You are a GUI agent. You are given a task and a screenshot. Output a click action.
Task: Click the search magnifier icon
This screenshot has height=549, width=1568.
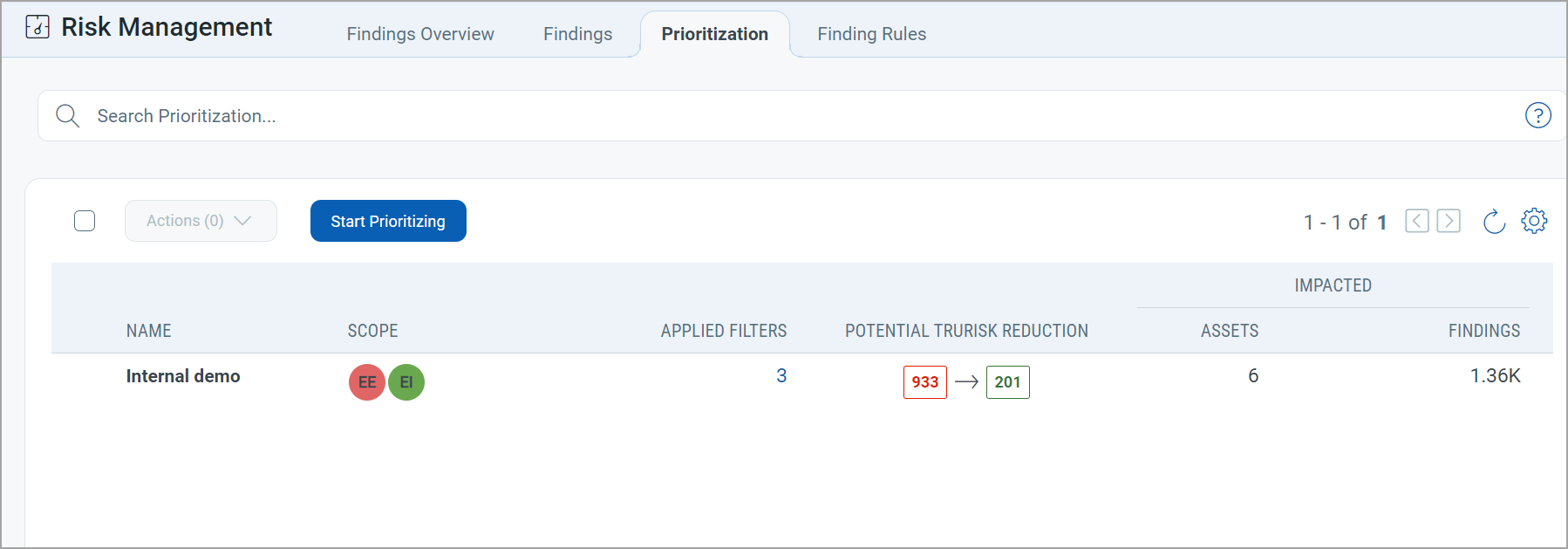tap(67, 115)
